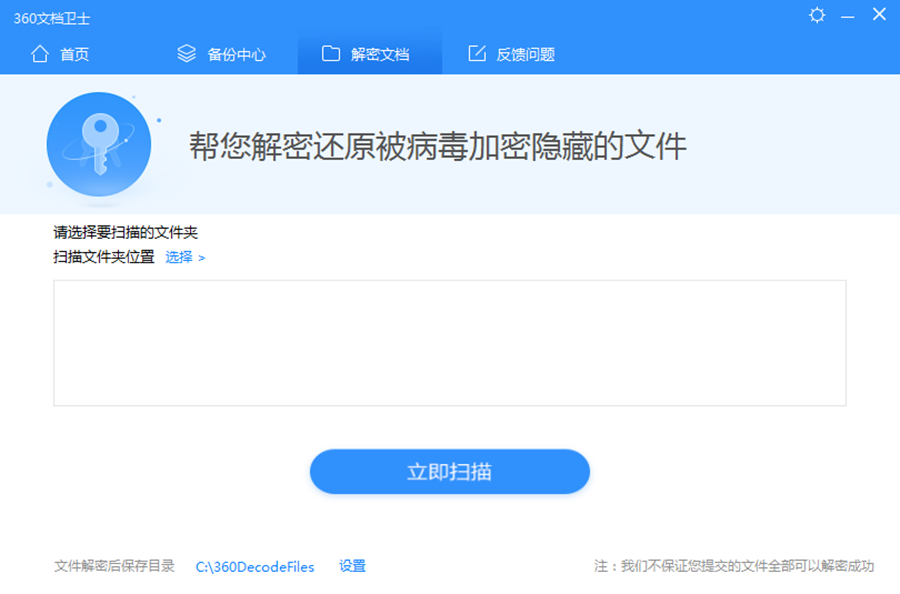900x594 pixels.
Task: Open the 反馈问题 feedback tab
Action: [511, 54]
